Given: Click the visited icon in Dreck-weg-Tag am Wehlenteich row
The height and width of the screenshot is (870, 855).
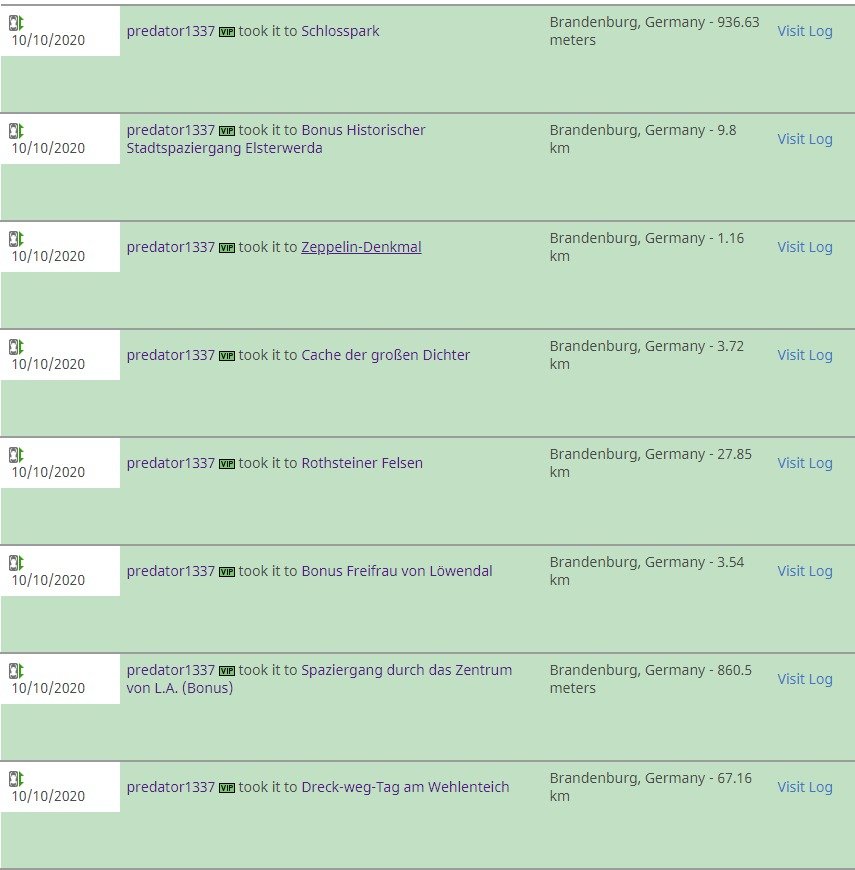Looking at the screenshot, I should (x=16, y=779).
